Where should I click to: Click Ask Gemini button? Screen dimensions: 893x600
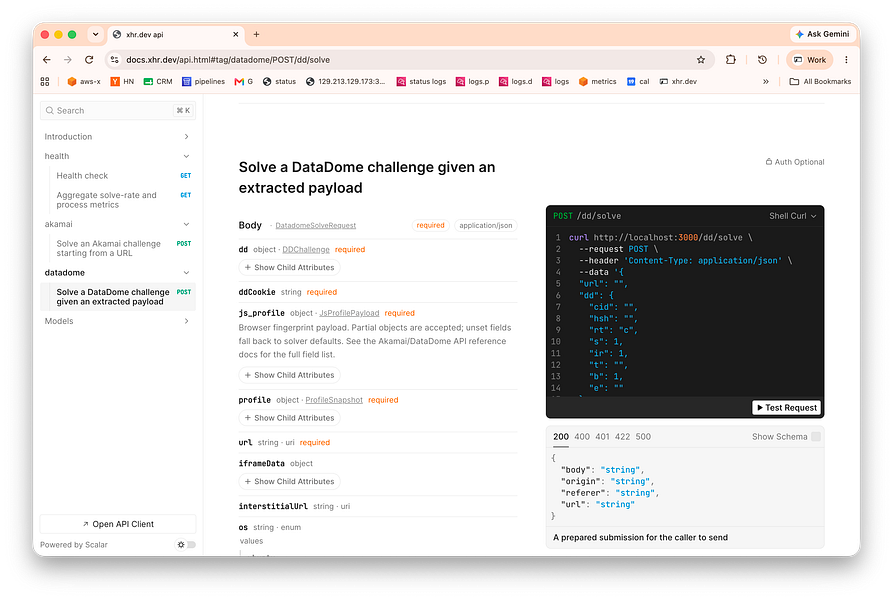point(822,34)
